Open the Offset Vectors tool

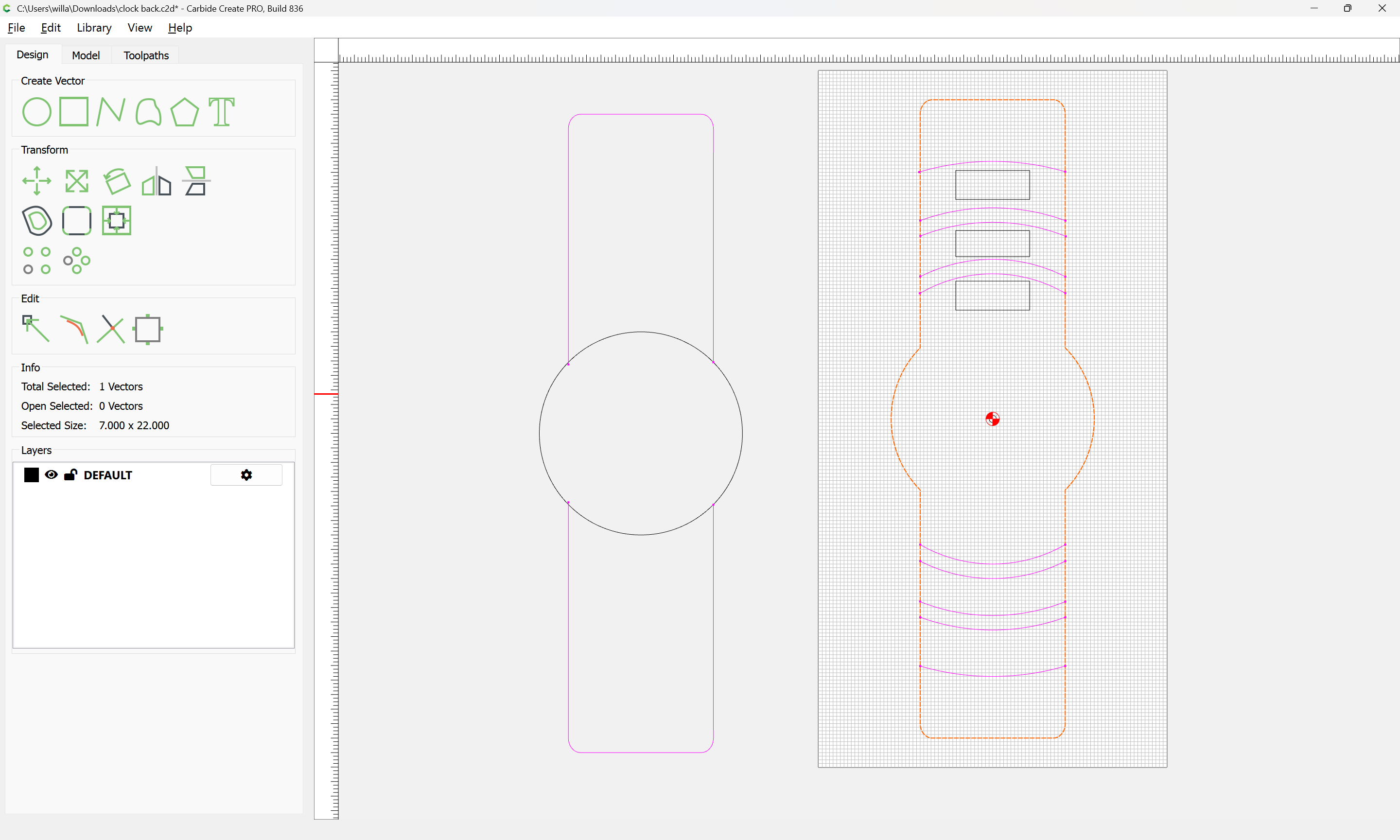pyautogui.click(x=37, y=221)
